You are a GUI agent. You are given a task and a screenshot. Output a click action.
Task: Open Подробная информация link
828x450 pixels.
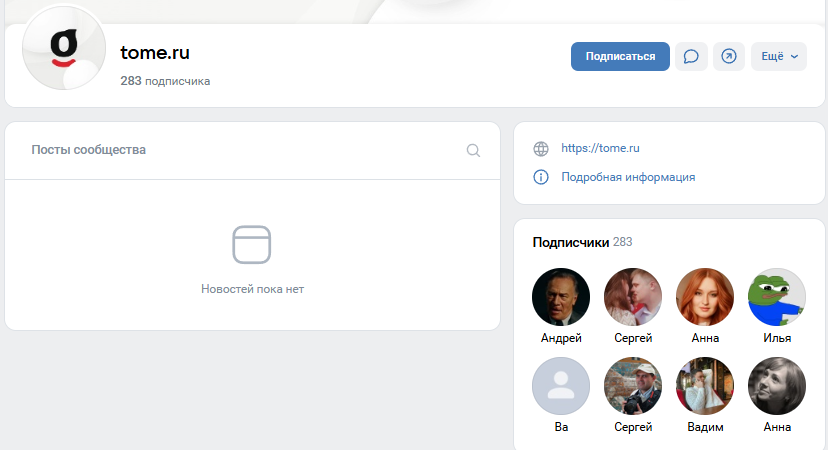point(628,177)
